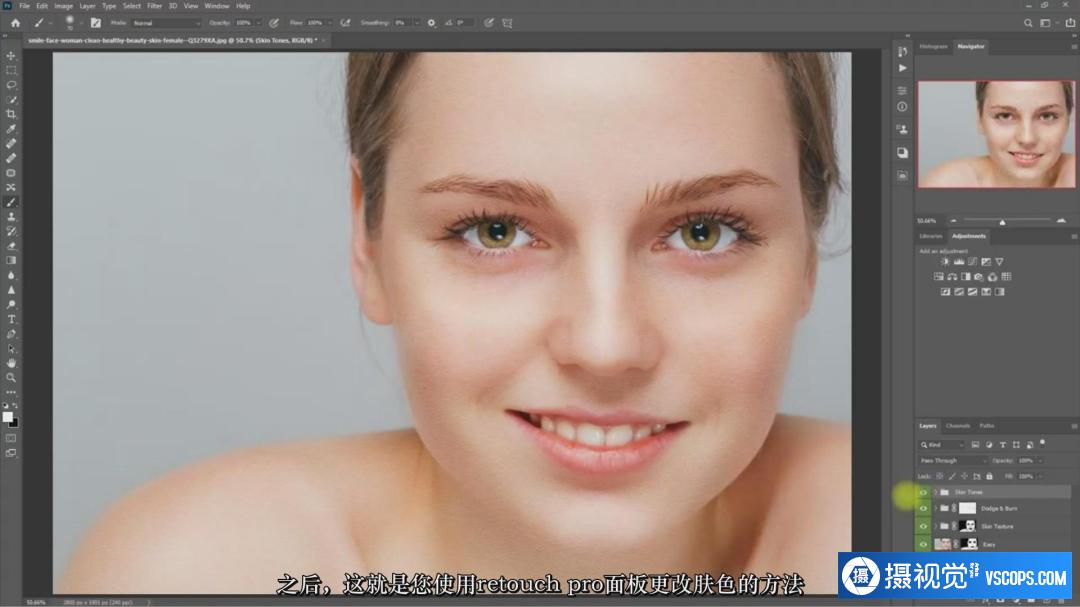
Task: Select the Skin Texture layer mask
Action: point(968,526)
